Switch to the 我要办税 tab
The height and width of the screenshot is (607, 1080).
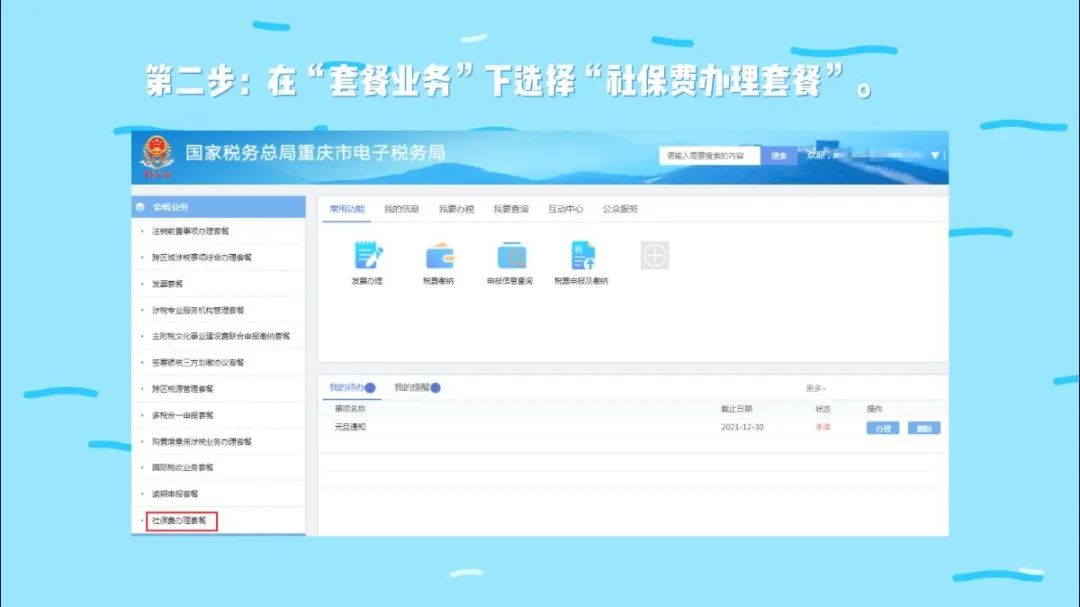tap(456, 209)
